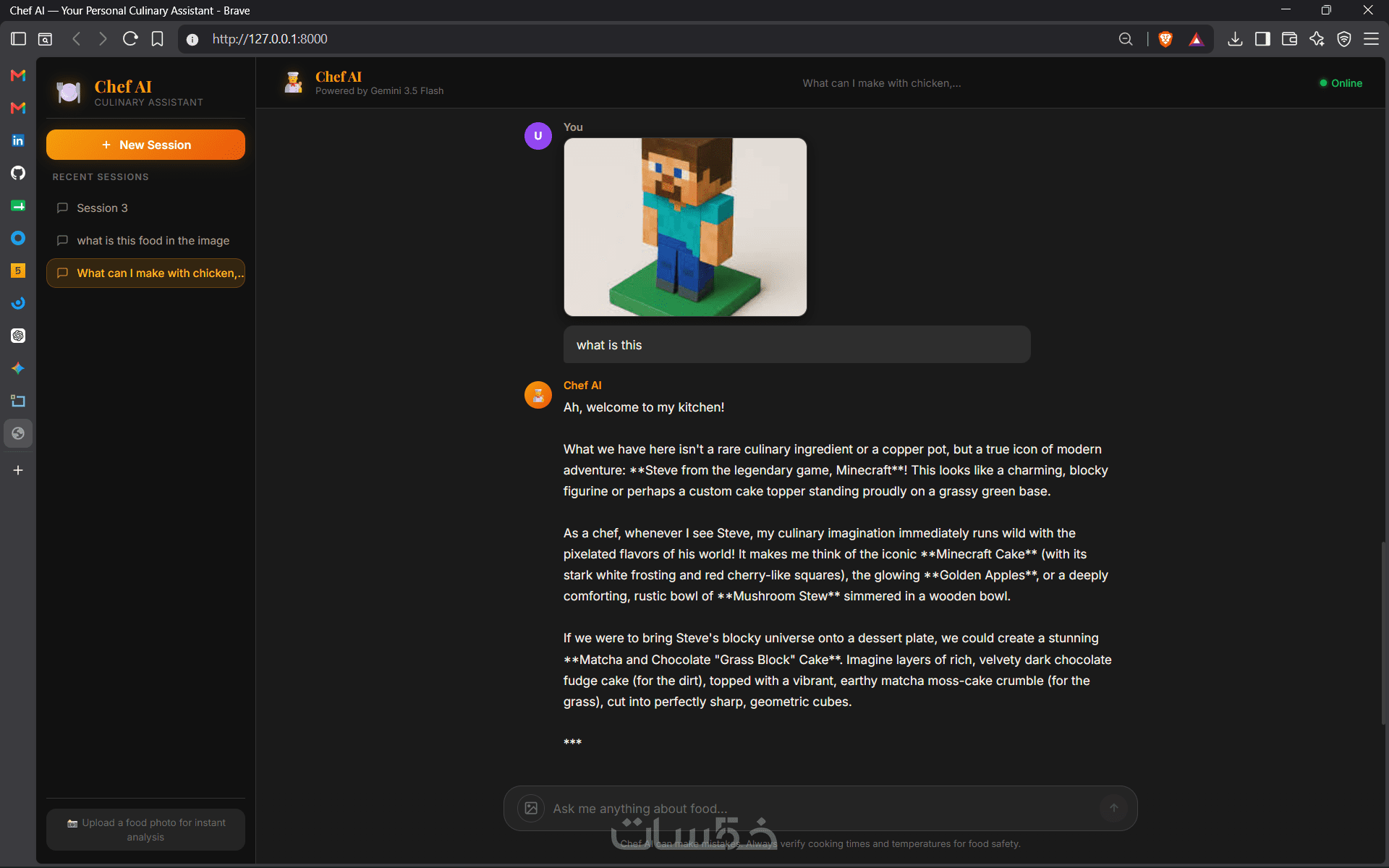
Task: Open the blue ring sidebar shortcut
Action: pos(18,238)
